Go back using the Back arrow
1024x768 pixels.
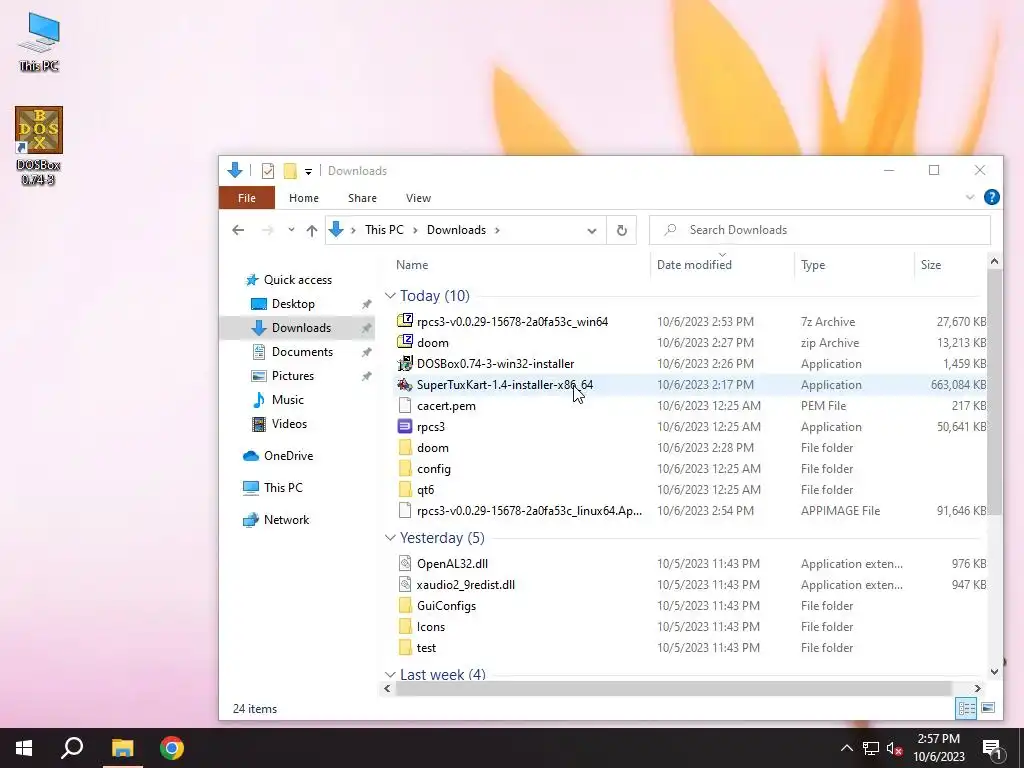coord(238,230)
